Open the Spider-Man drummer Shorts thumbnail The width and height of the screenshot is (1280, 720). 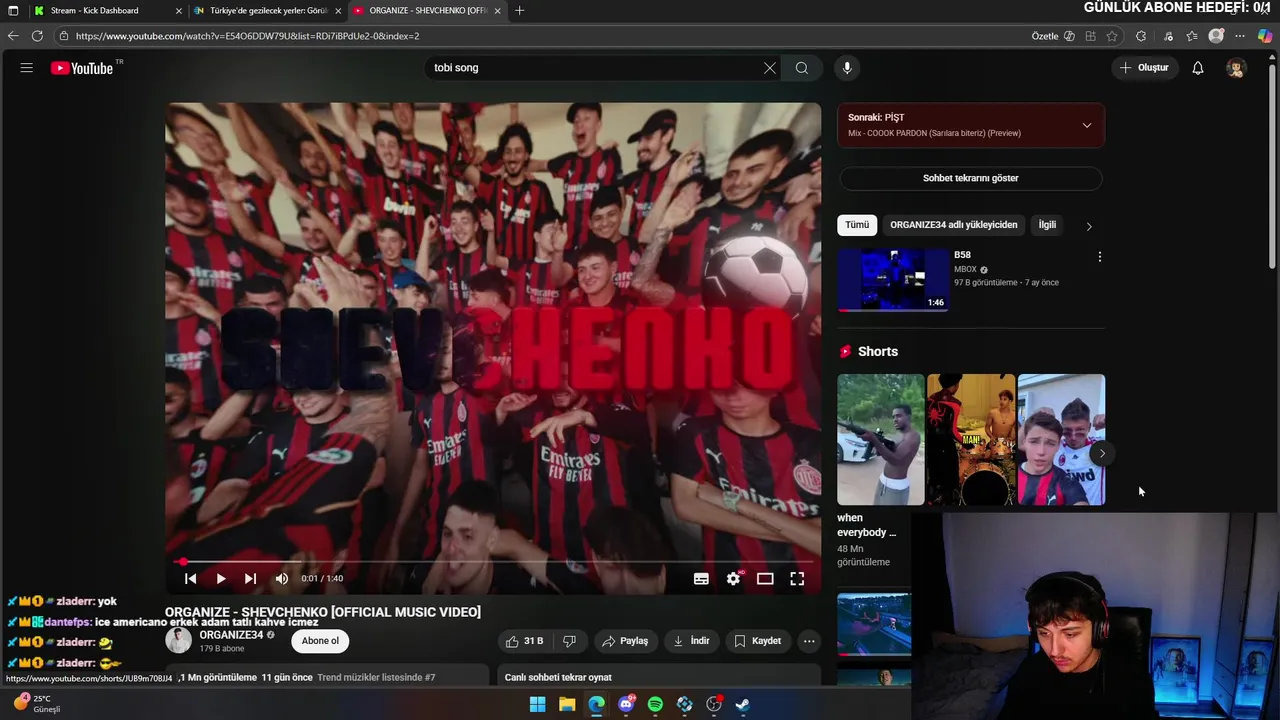971,440
